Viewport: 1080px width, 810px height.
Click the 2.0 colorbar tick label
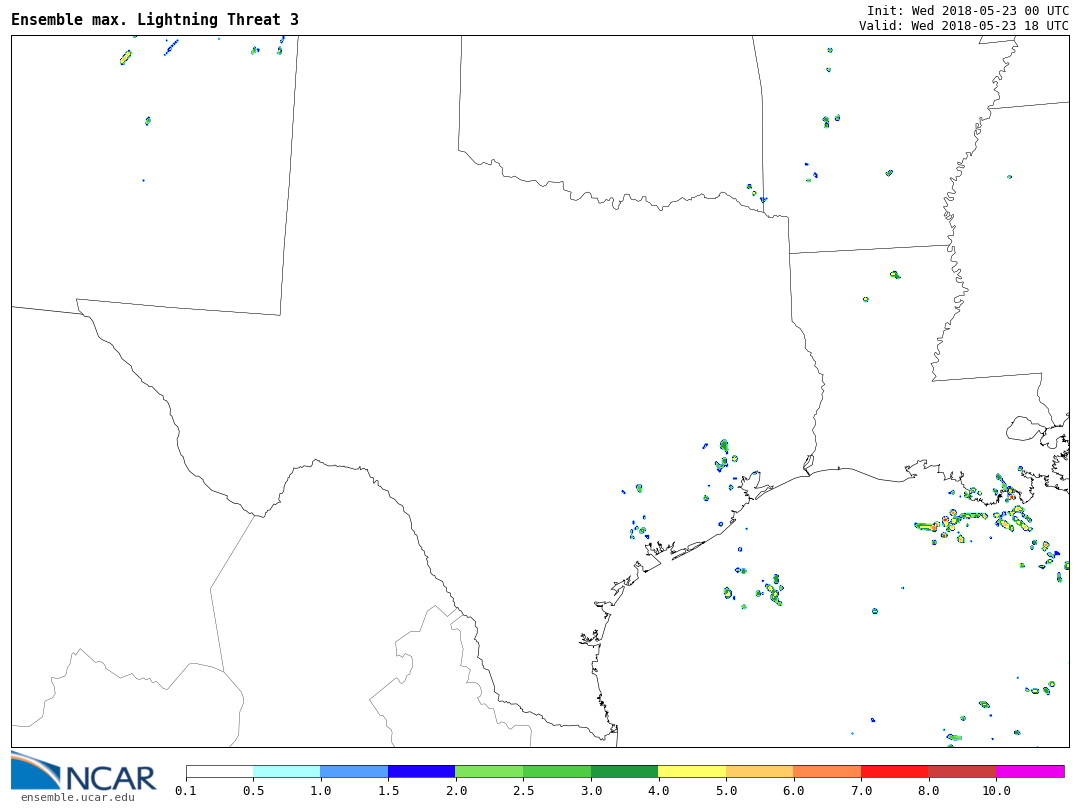tap(455, 791)
